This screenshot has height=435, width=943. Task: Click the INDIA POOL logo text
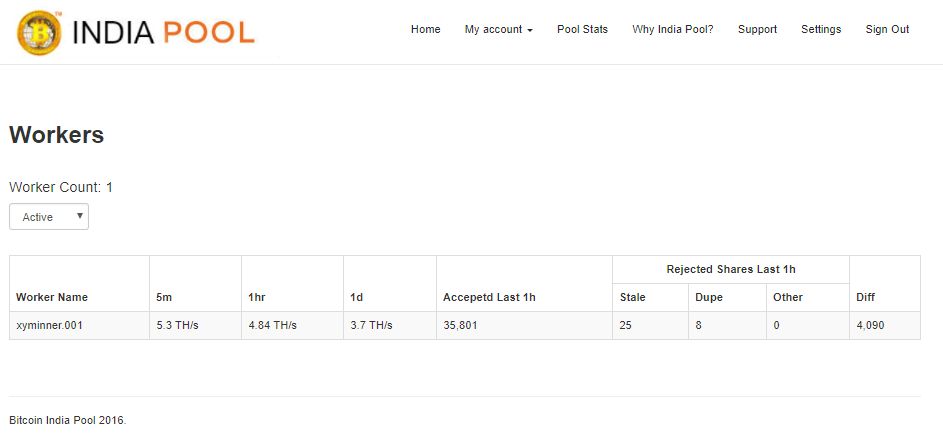(163, 32)
